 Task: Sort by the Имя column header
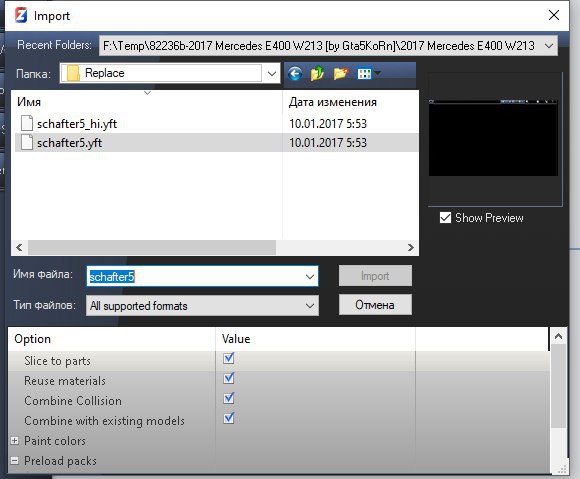(x=147, y=102)
